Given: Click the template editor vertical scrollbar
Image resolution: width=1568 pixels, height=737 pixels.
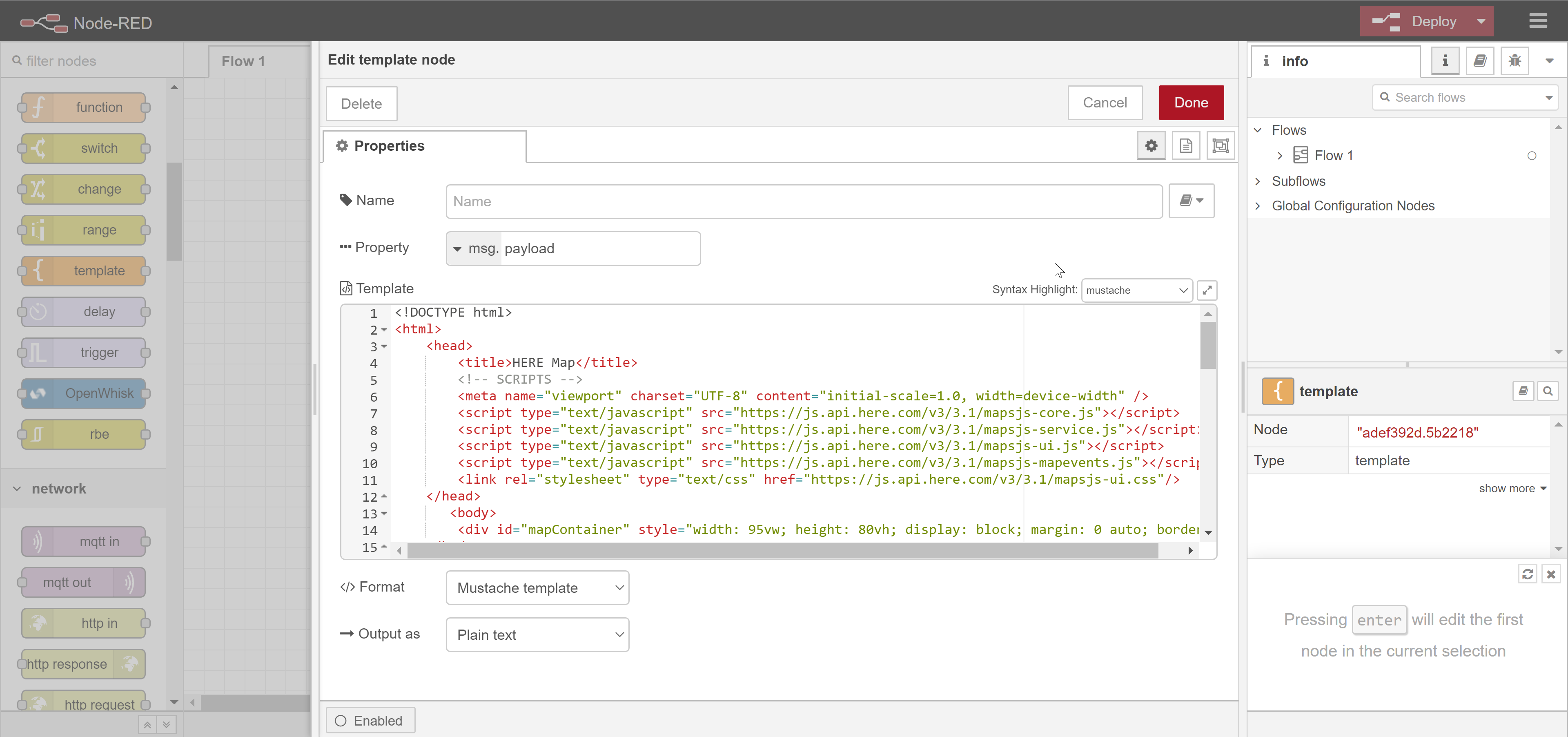Looking at the screenshot, I should coord(1208,345).
